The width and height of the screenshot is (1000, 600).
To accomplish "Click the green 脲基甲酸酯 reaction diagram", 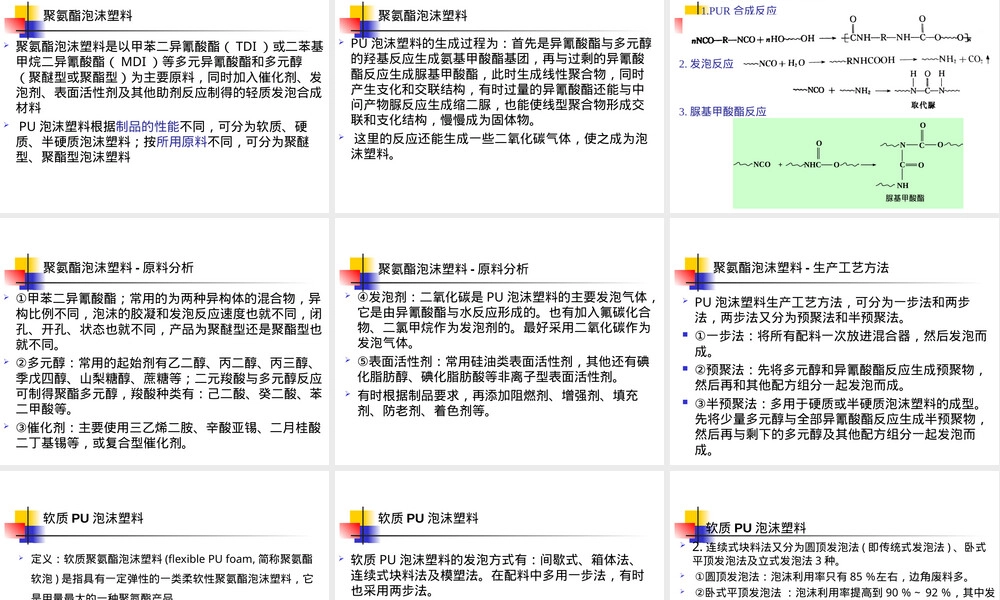I will (x=848, y=163).
